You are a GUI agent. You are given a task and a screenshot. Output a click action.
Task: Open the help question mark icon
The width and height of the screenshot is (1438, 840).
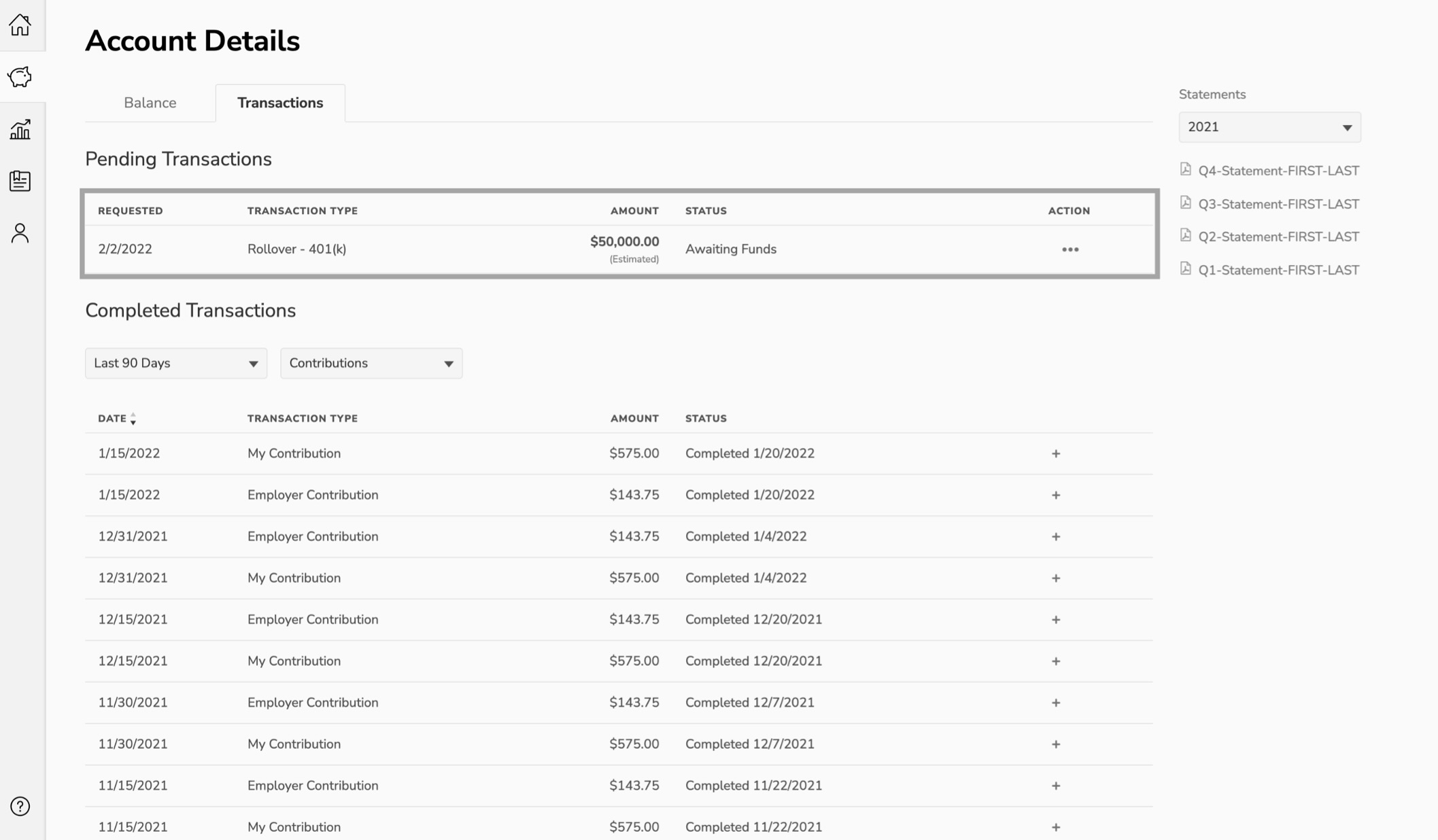[20, 806]
